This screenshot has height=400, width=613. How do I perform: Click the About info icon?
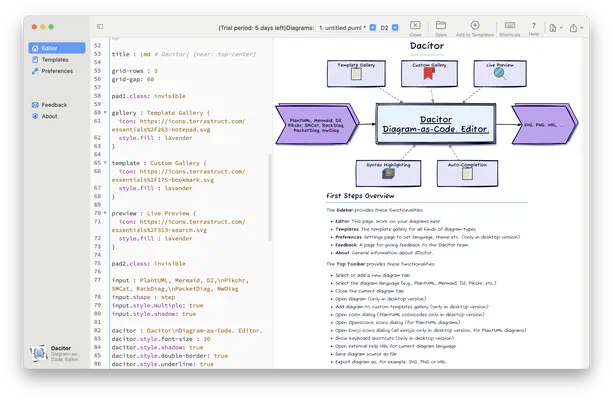(x=35, y=116)
